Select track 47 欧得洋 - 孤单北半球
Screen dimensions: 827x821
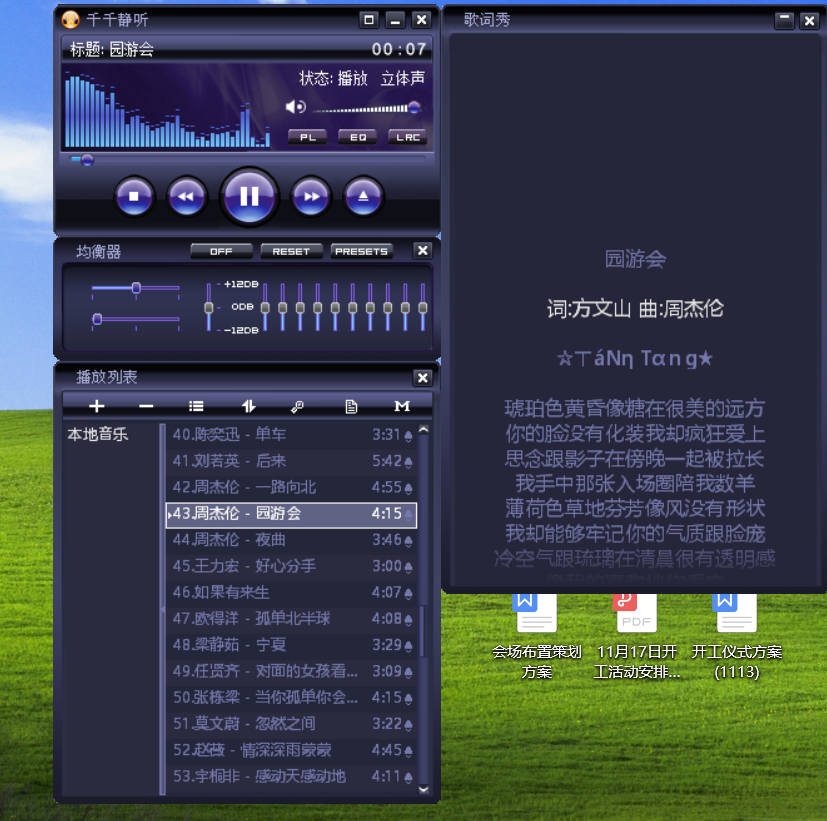pos(291,619)
